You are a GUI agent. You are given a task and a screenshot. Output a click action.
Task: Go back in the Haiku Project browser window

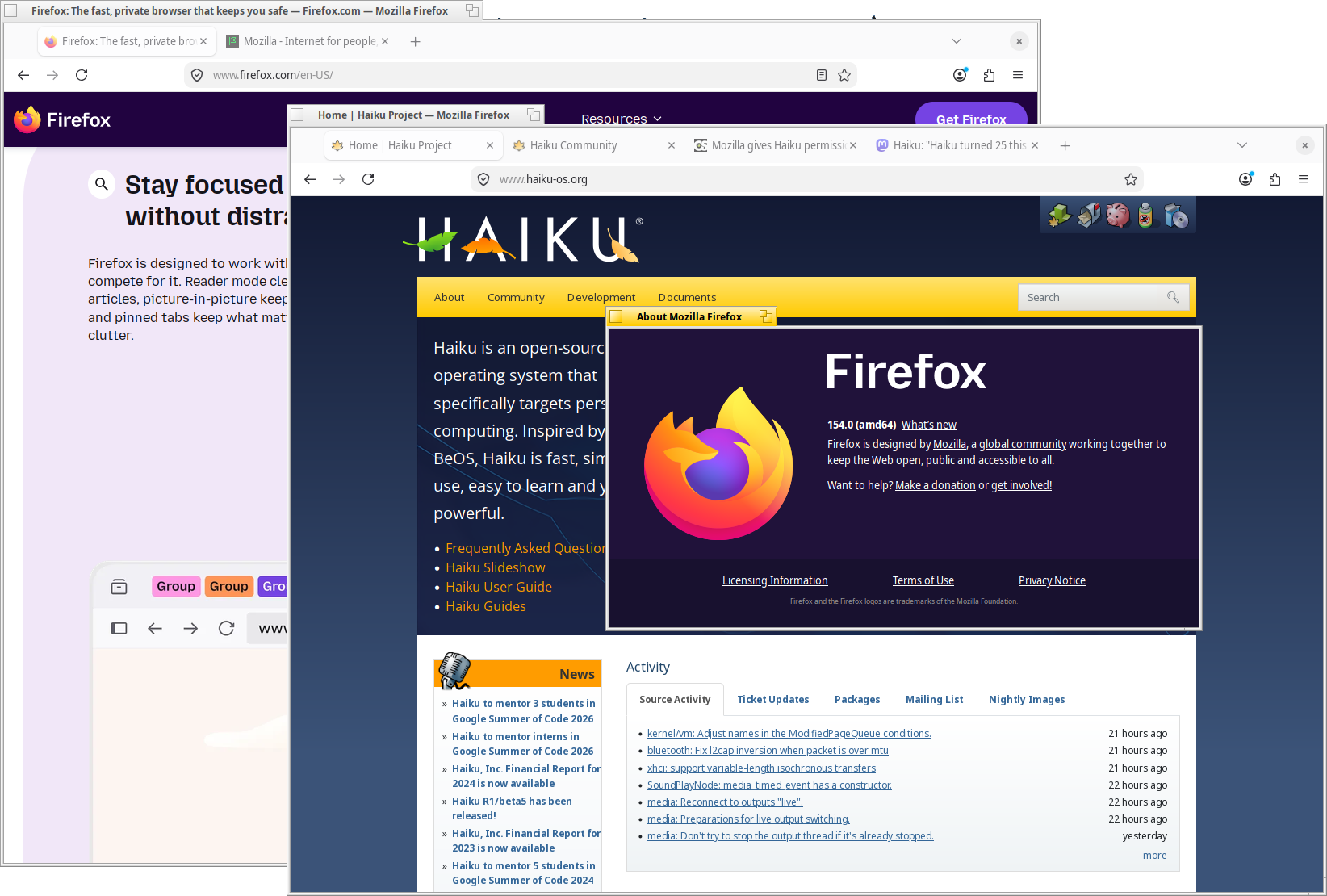310,179
